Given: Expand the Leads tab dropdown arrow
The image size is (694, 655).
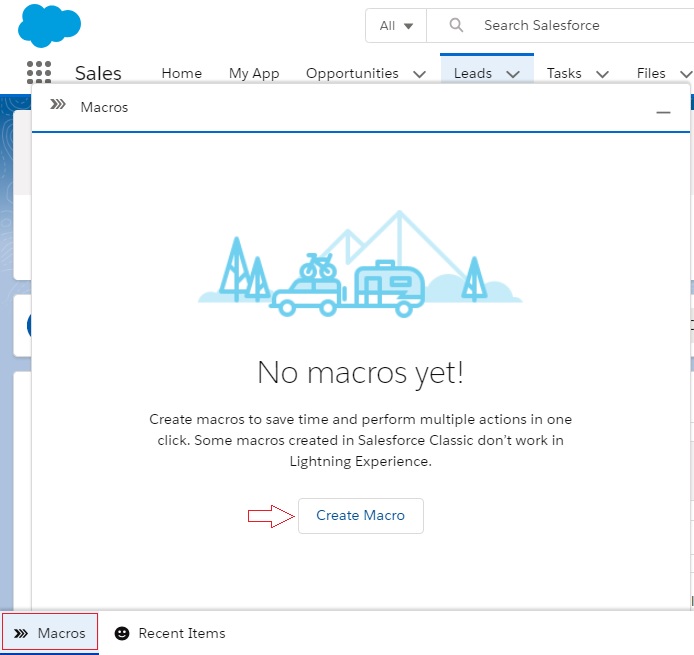Looking at the screenshot, I should (x=513, y=74).
